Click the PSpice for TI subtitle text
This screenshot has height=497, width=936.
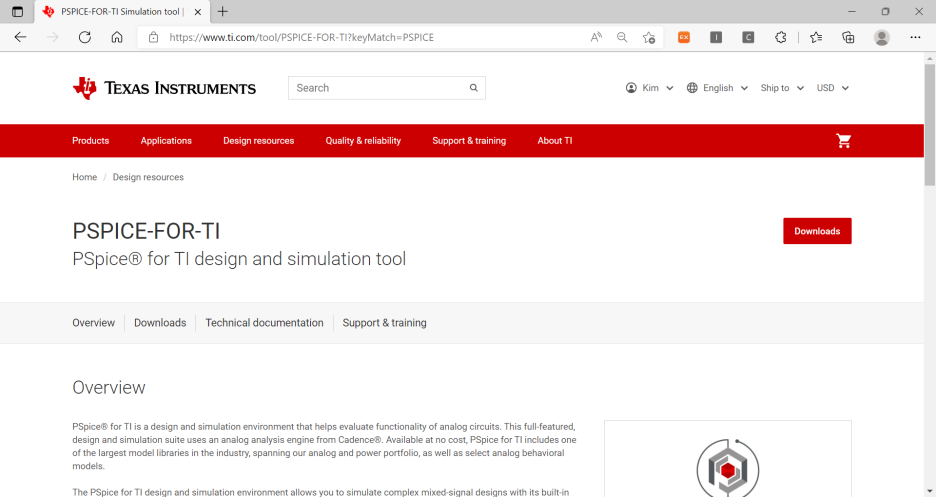[x=239, y=259]
